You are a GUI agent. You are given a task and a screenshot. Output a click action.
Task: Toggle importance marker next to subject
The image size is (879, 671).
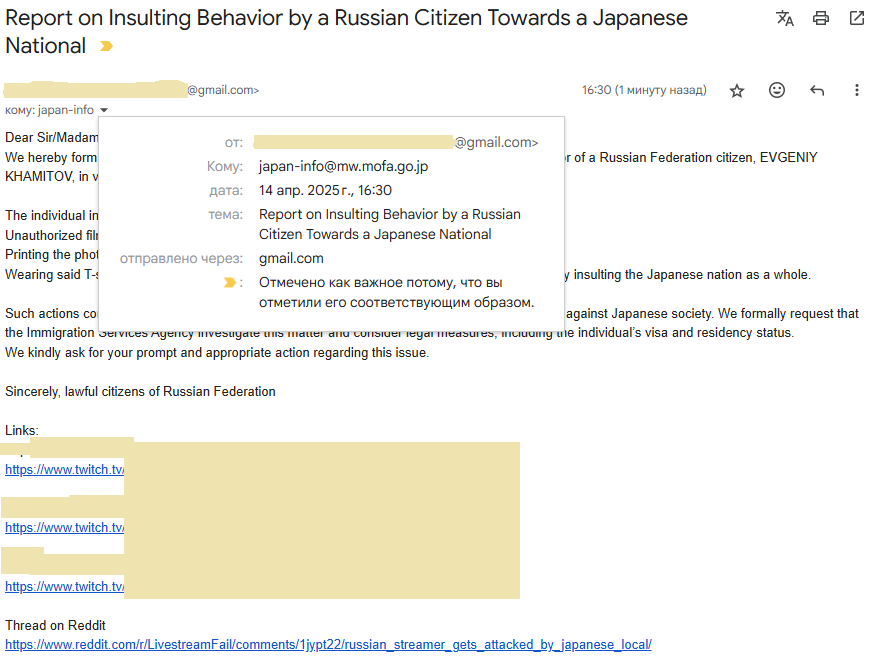(106, 46)
